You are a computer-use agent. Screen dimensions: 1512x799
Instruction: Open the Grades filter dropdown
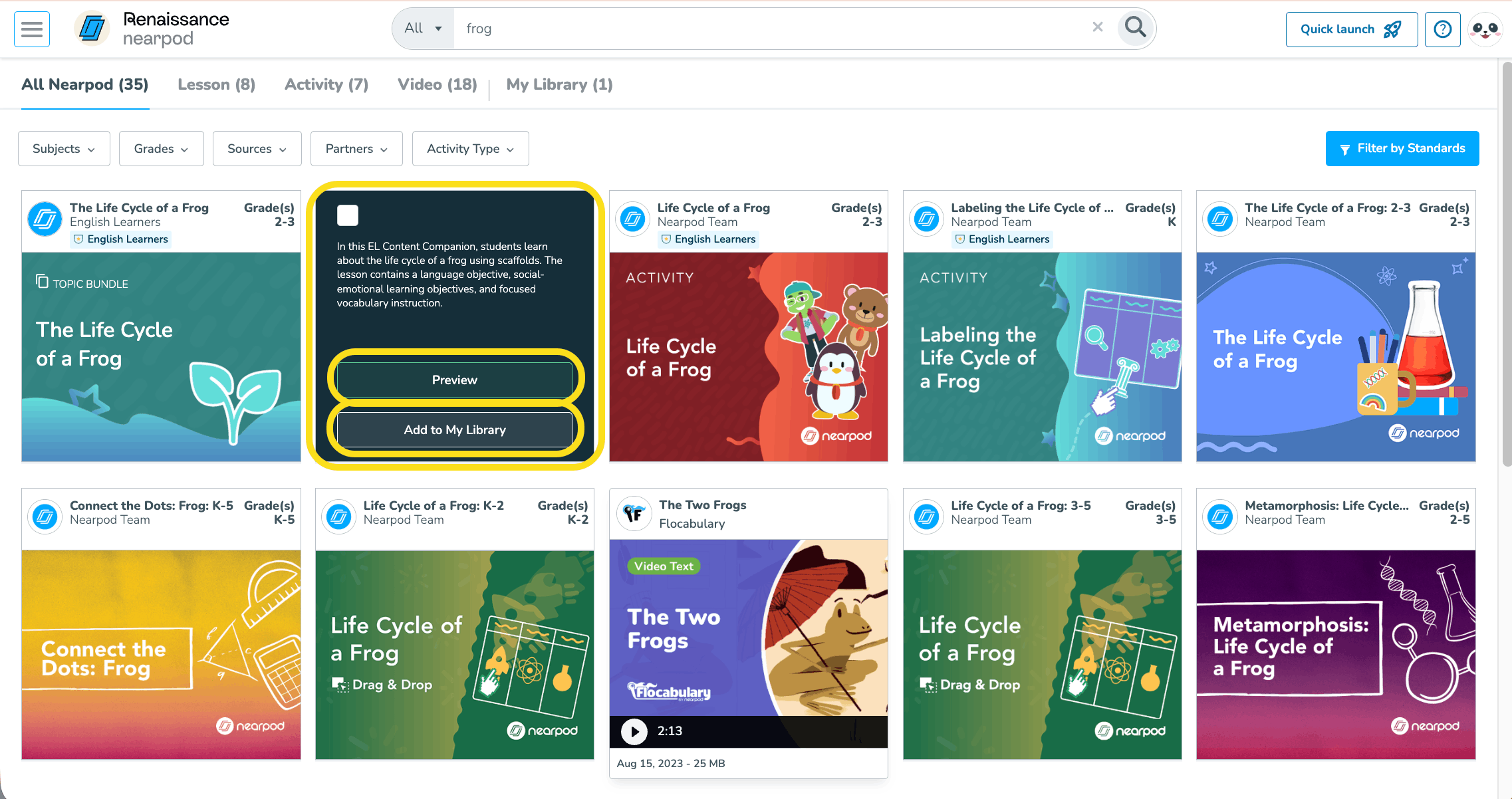pos(161,148)
